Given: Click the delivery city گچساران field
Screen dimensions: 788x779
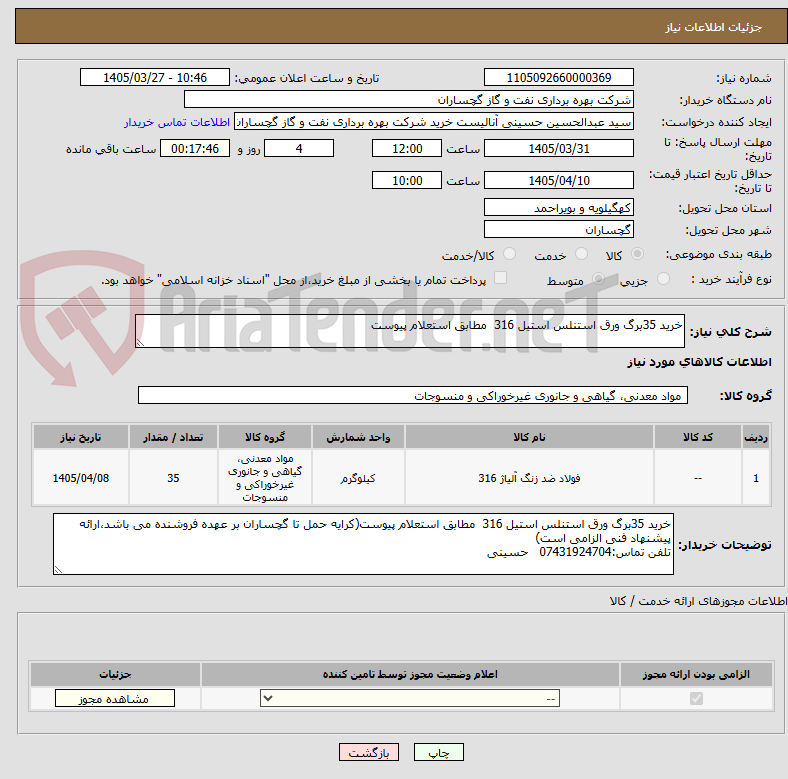Looking at the screenshot, I should (558, 229).
